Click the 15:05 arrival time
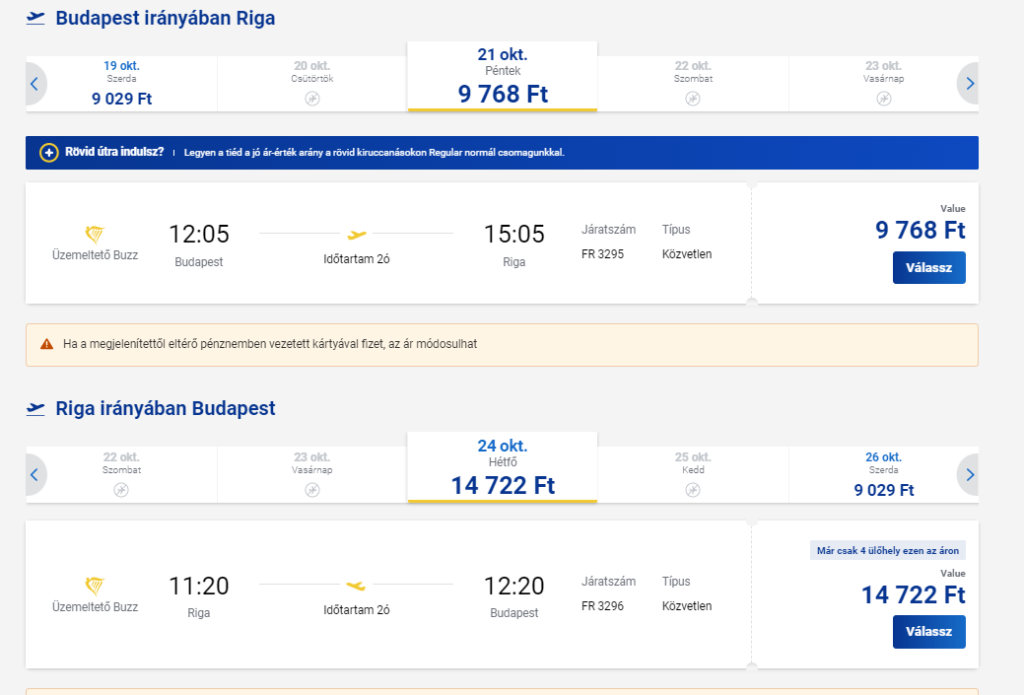The width and height of the screenshot is (1024, 695). pos(514,234)
